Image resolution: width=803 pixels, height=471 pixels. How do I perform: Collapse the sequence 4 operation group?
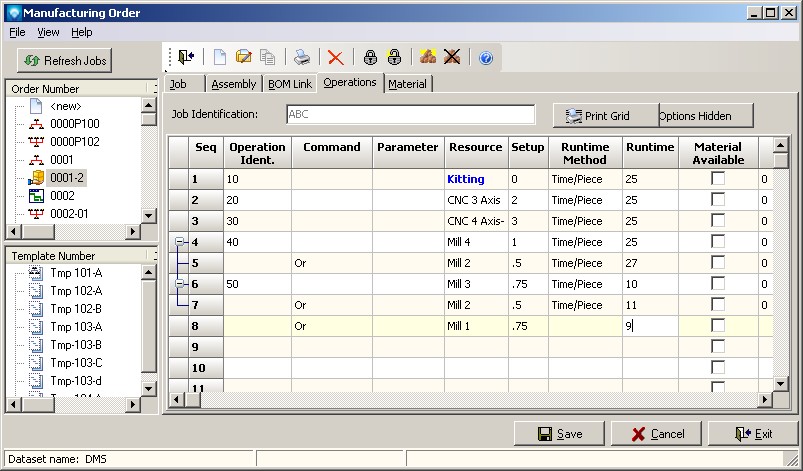pos(179,242)
